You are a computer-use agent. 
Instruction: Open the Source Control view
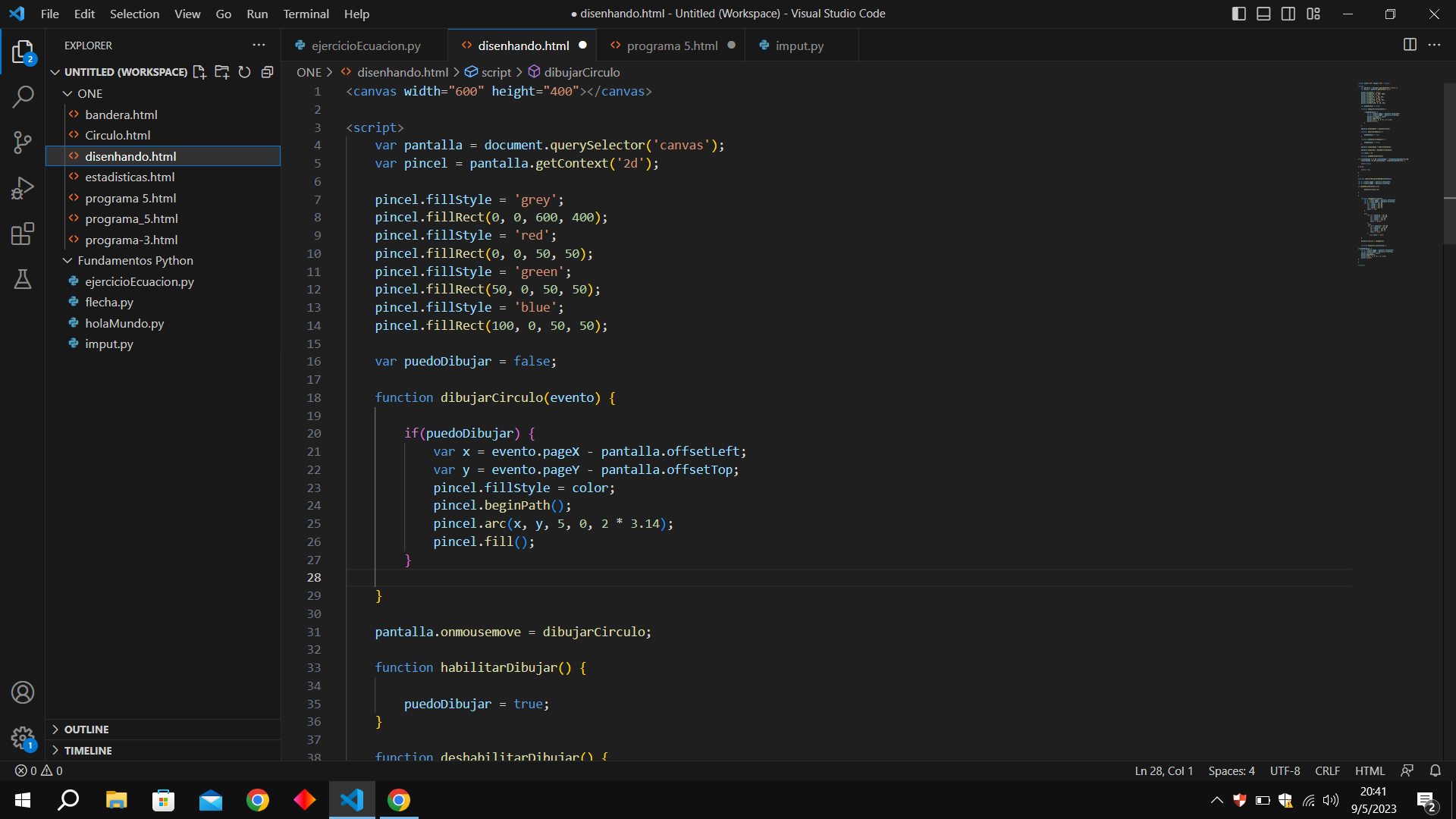click(23, 142)
